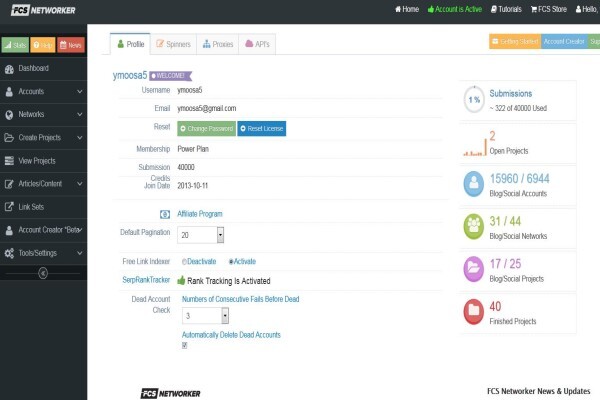Click the Reset License button
Image resolution: width=600 pixels, height=400 pixels.
point(262,129)
